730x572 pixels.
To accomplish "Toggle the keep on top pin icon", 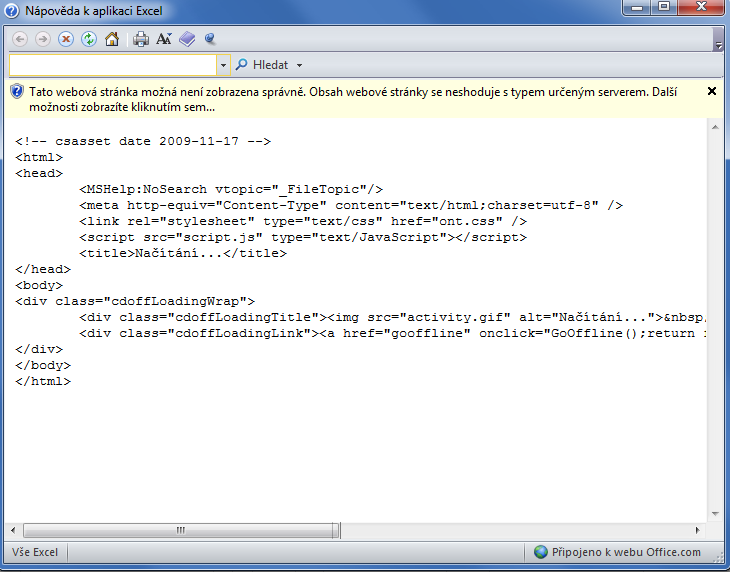I will click(210, 39).
